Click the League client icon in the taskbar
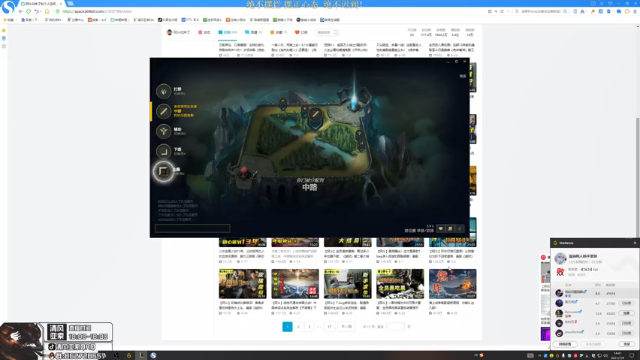The height and width of the screenshot is (360, 640). [x=141, y=356]
